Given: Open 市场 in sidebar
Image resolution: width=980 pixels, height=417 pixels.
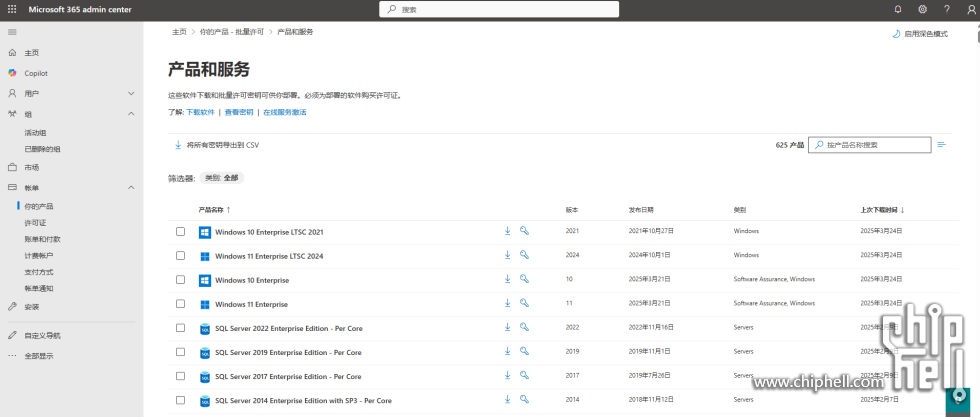Looking at the screenshot, I should tap(32, 168).
